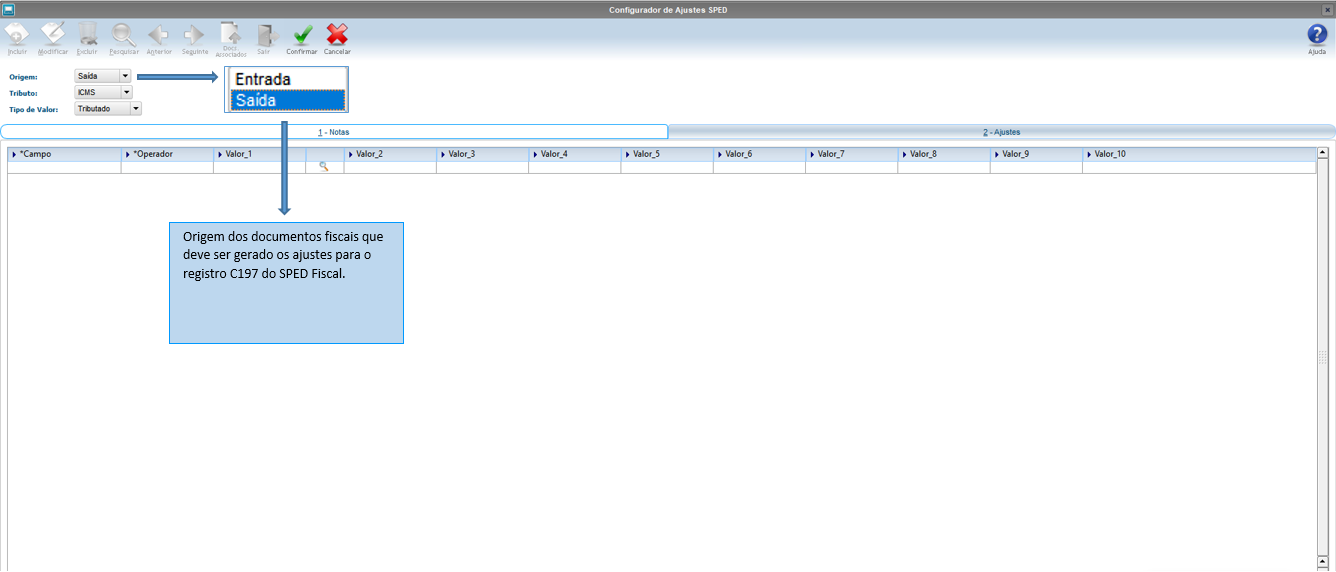Click the empty Valor_1 cell in first row

(x=260, y=167)
